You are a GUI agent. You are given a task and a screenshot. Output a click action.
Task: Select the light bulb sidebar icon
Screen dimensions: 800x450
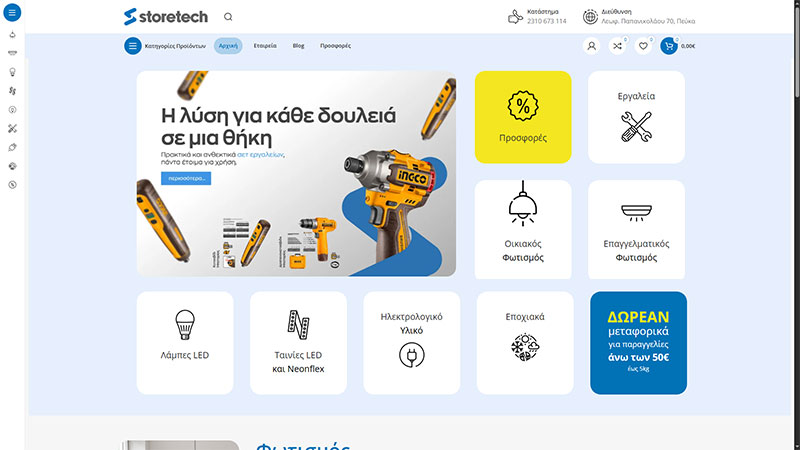[12, 72]
